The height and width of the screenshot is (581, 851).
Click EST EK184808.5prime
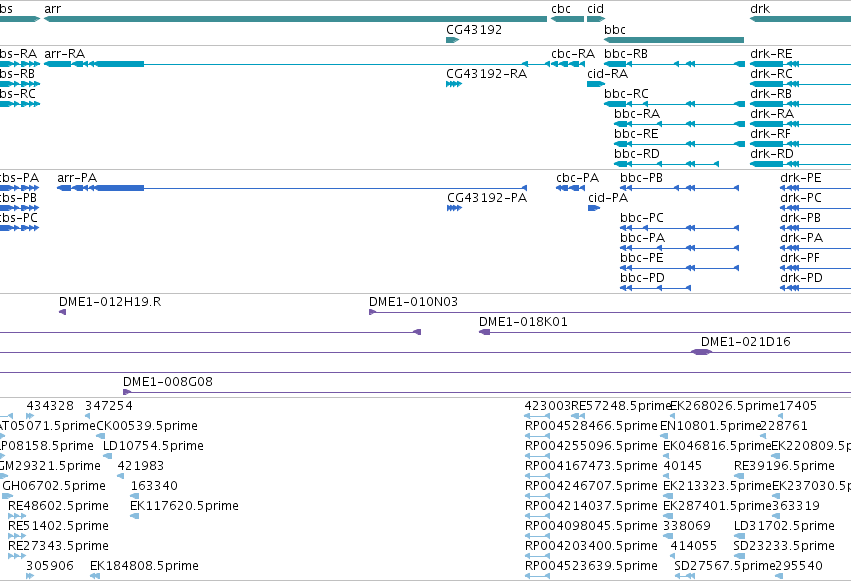[x=95, y=576]
